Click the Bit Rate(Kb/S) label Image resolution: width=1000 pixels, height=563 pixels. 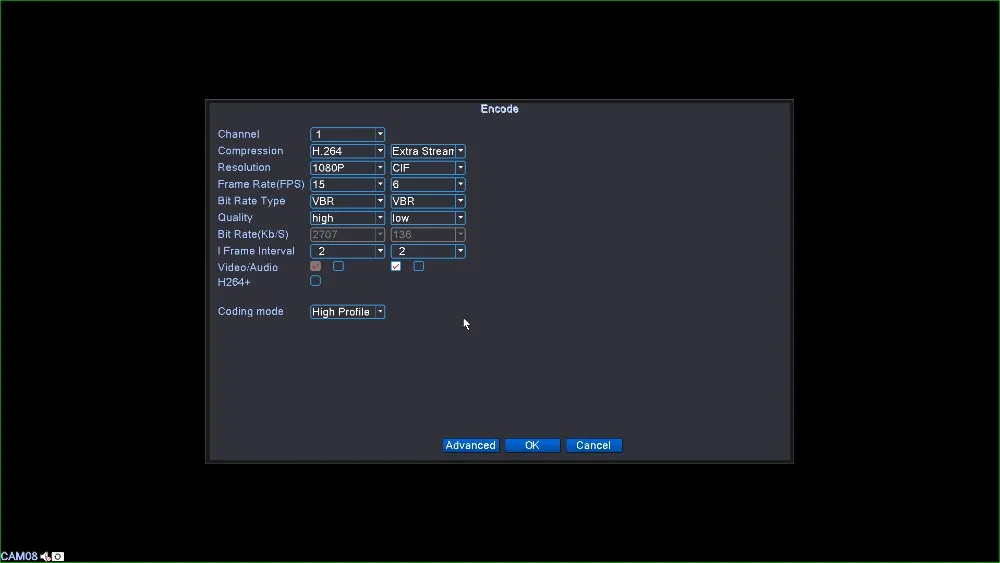click(253, 235)
